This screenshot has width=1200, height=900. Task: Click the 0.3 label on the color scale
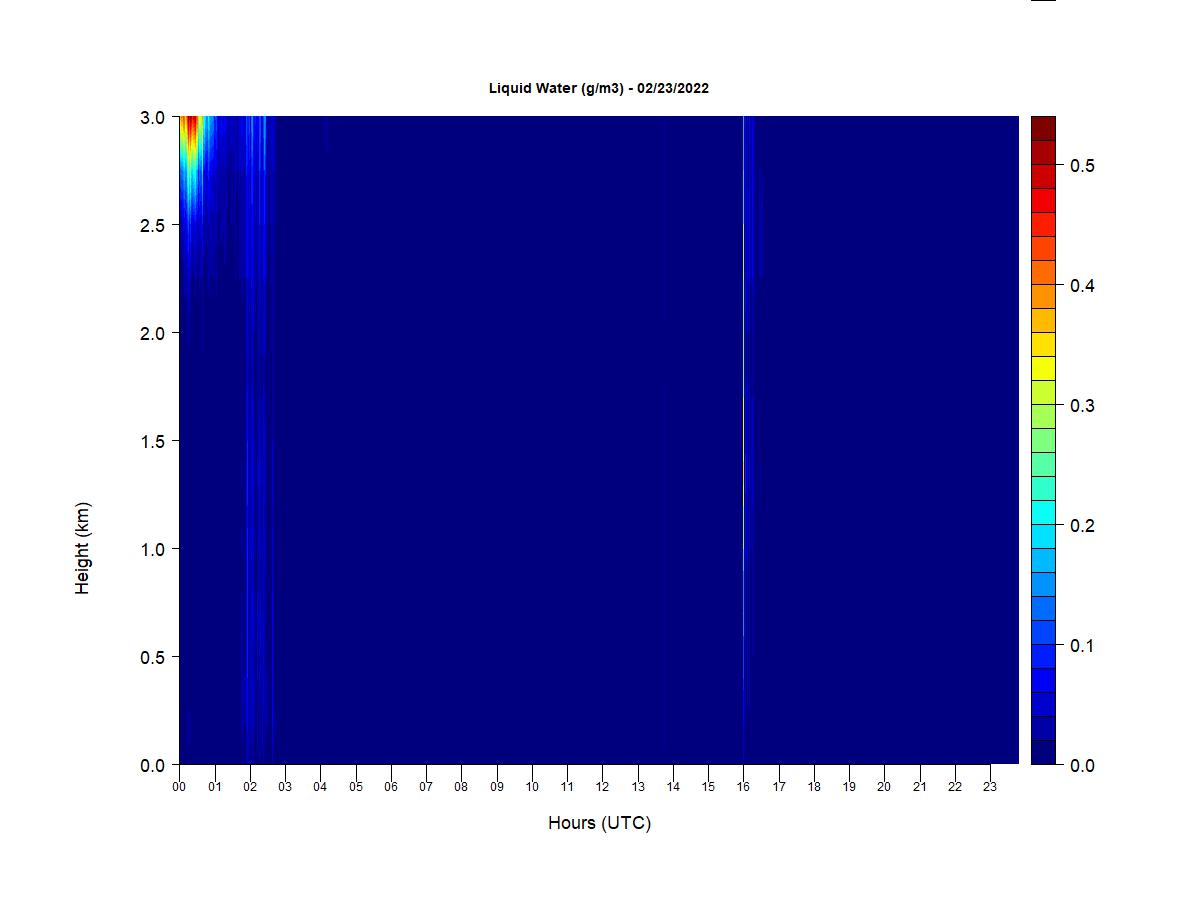1082,405
